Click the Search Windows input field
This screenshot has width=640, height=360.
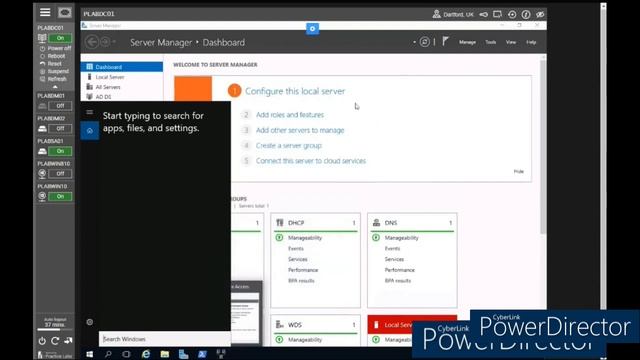point(164,339)
